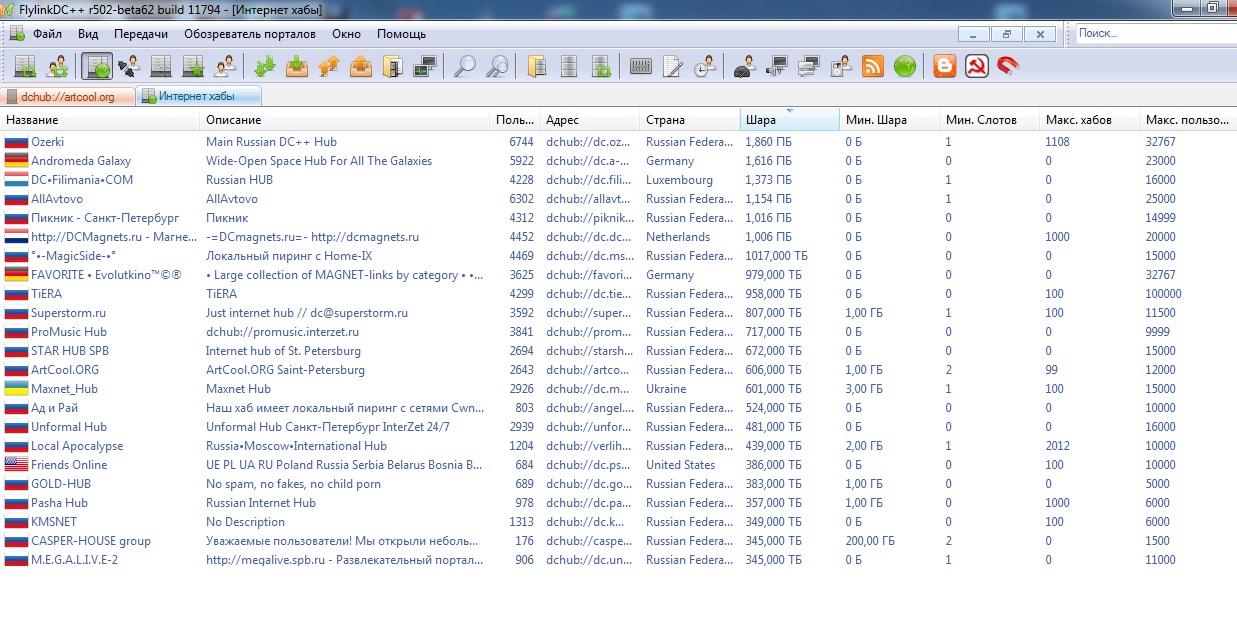Open the network statistics monitors icon
The height and width of the screenshot is (642, 1237).
pyautogui.click(x=425, y=67)
